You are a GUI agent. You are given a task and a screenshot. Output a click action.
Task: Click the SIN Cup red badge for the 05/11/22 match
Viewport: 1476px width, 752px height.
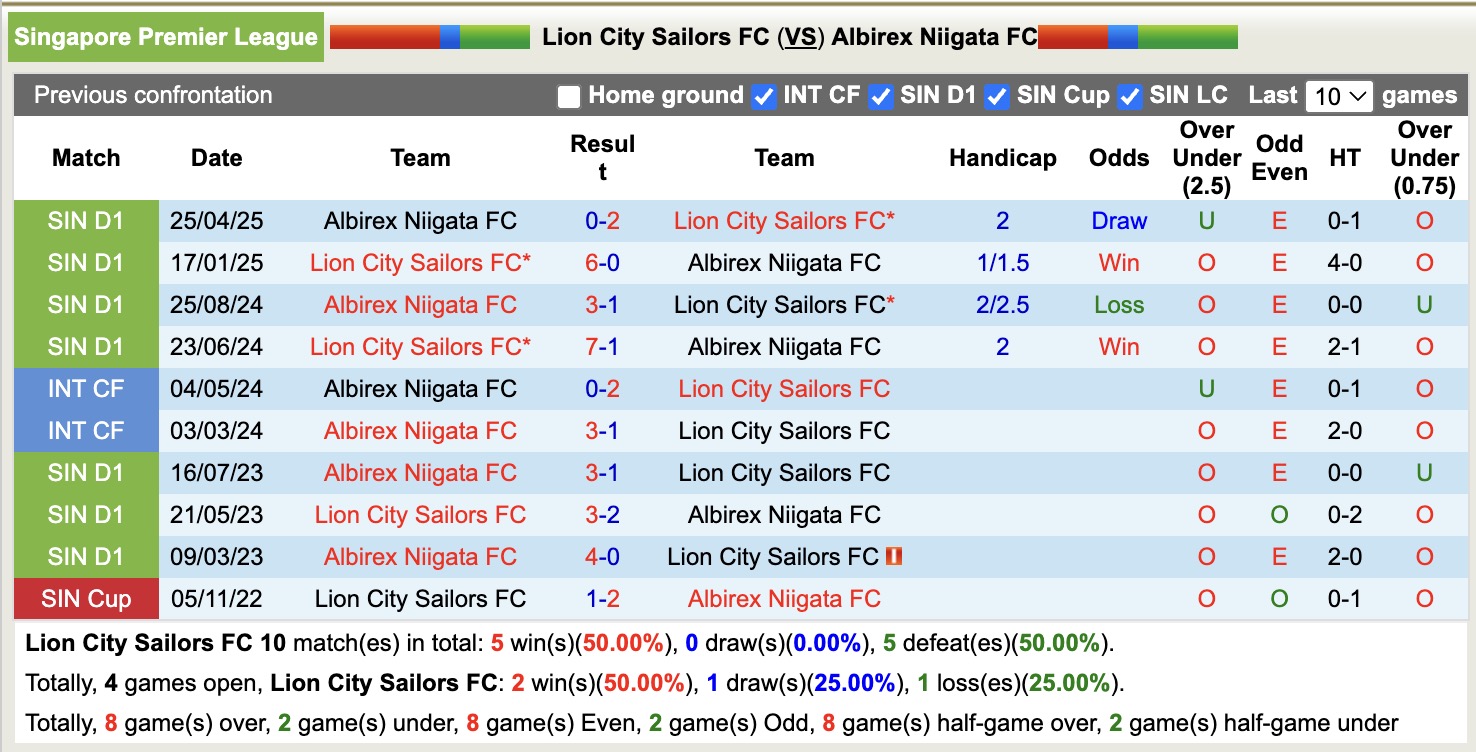coord(86,598)
